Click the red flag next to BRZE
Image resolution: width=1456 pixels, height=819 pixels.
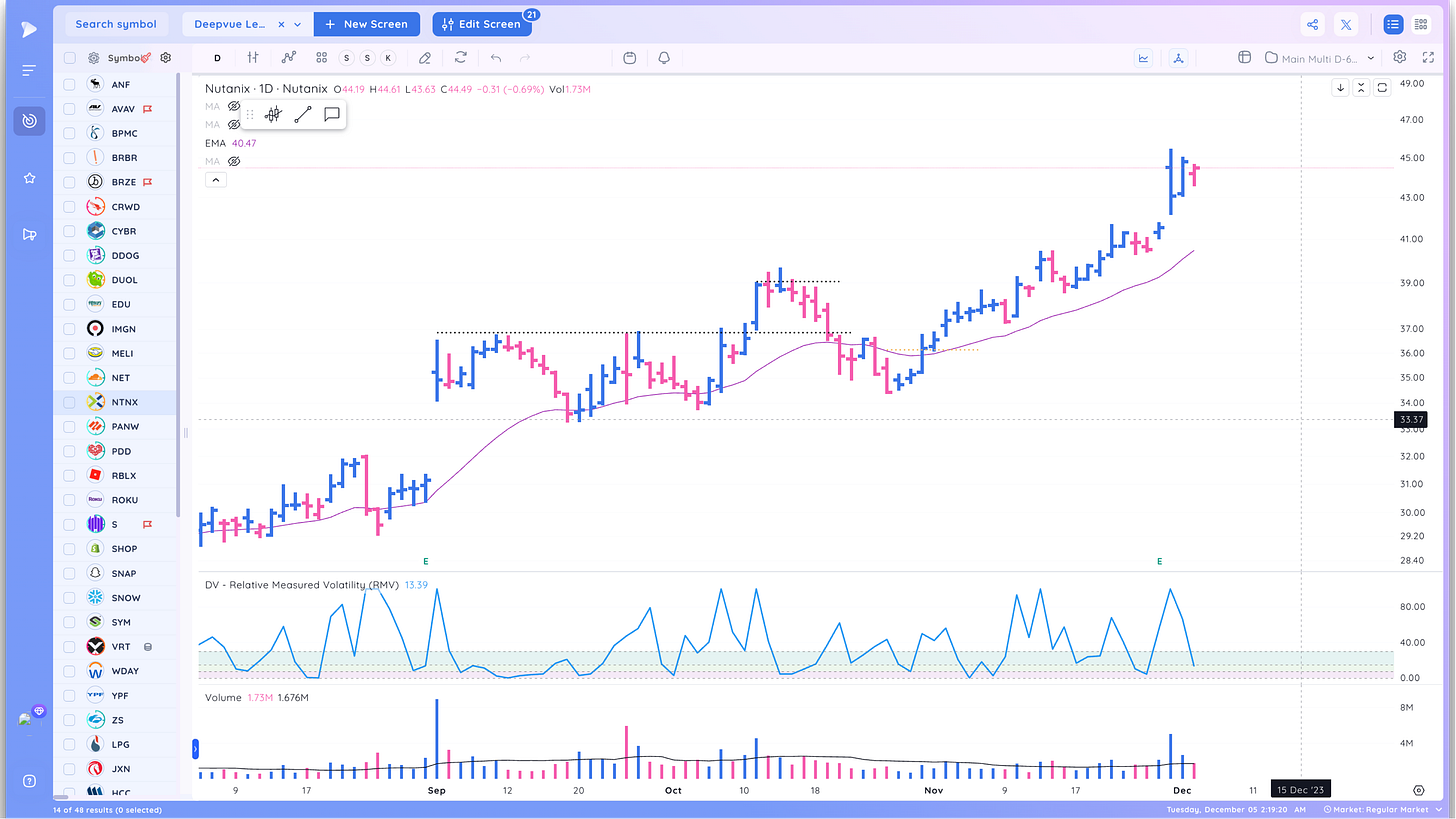pyautogui.click(x=146, y=182)
